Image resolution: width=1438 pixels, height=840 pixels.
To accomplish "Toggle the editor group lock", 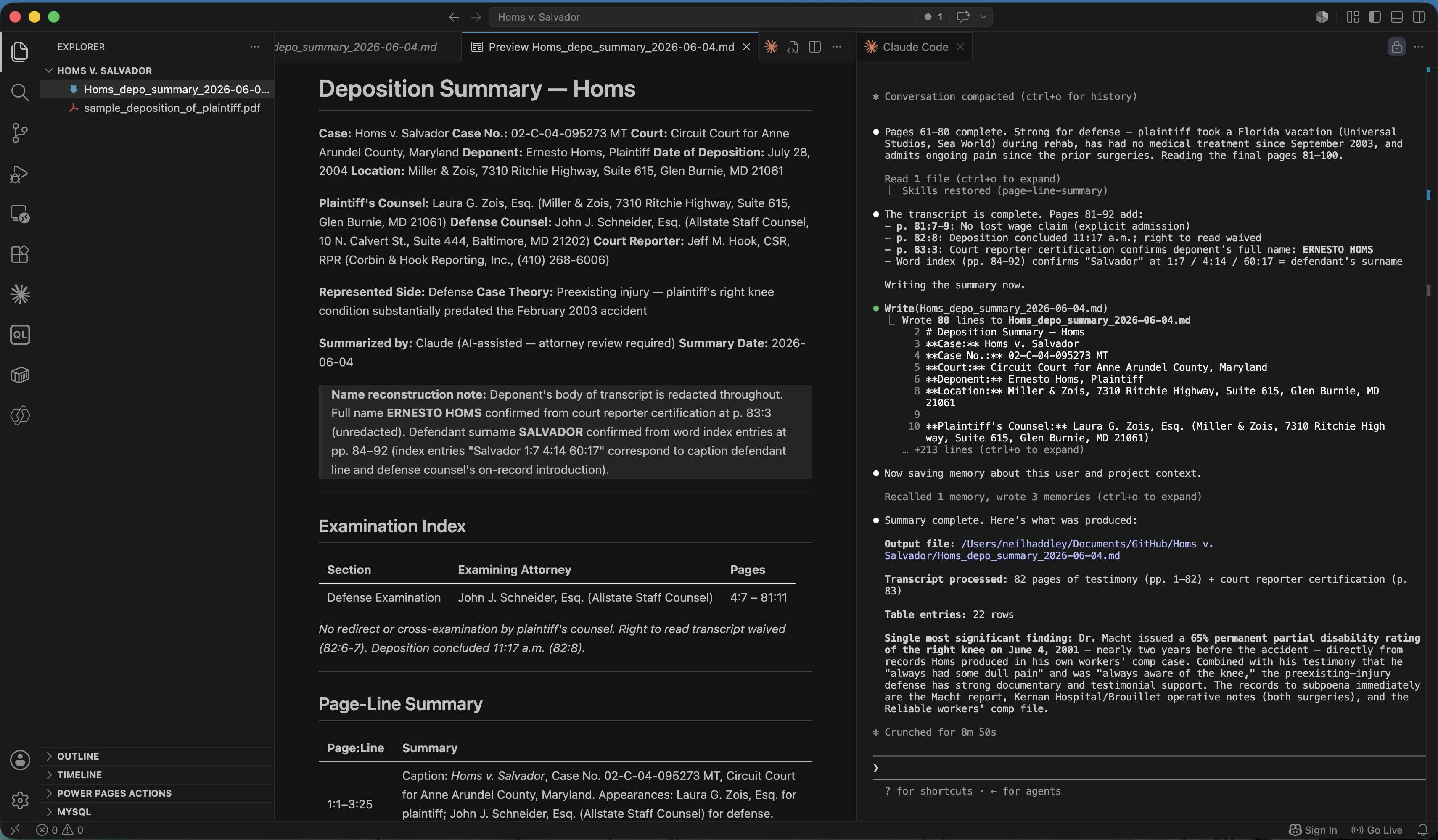I will click(x=1396, y=47).
